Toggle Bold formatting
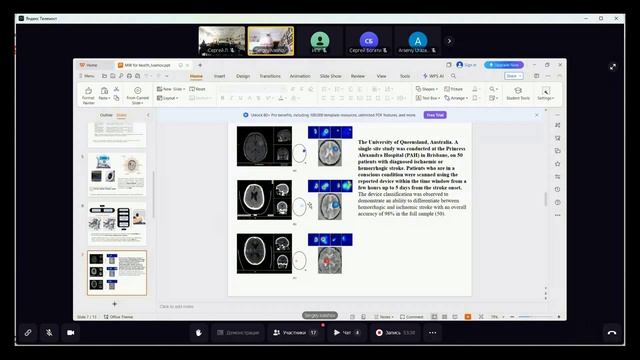 tap(222, 98)
